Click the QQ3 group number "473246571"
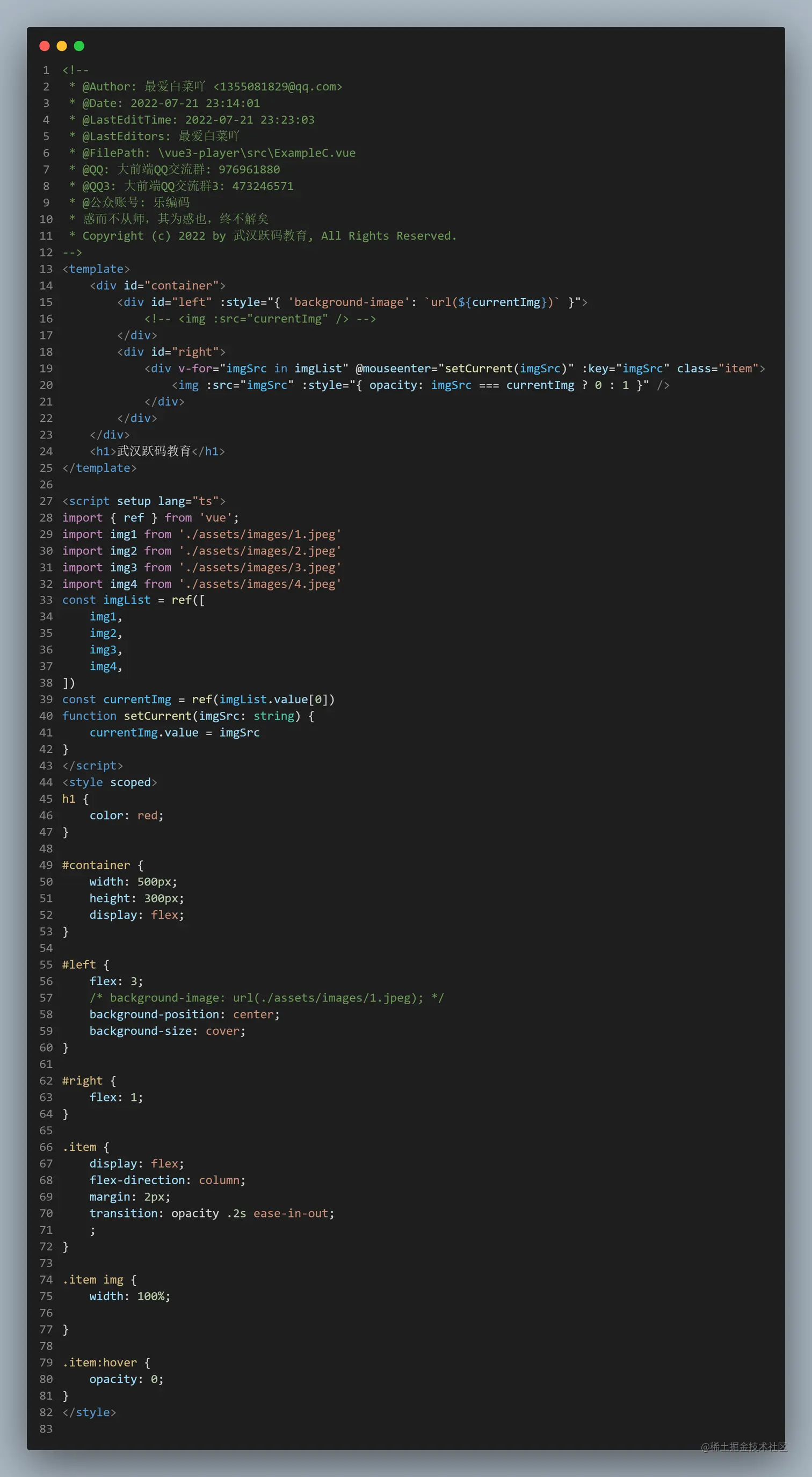The image size is (812, 1477). click(263, 186)
